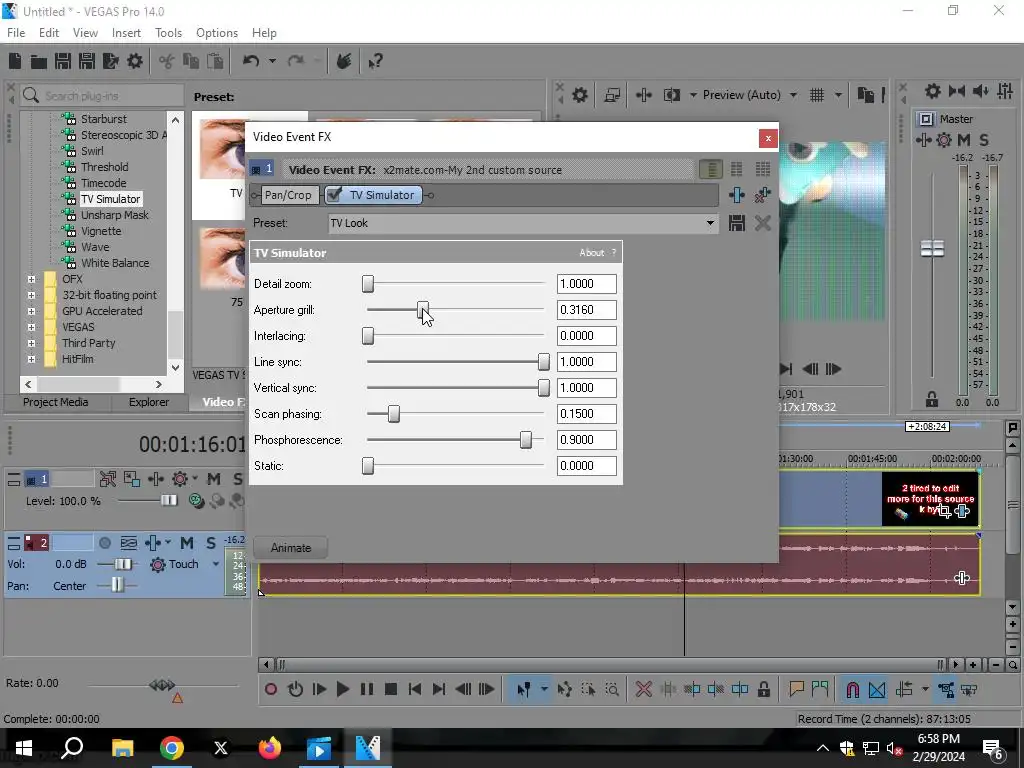Viewport: 1024px width, 768px height.
Task: Click the Animate button
Action: 291,548
